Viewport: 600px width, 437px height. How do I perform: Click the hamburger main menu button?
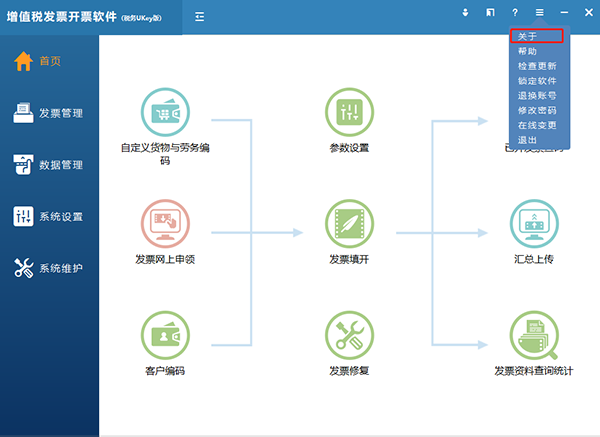pyautogui.click(x=540, y=13)
